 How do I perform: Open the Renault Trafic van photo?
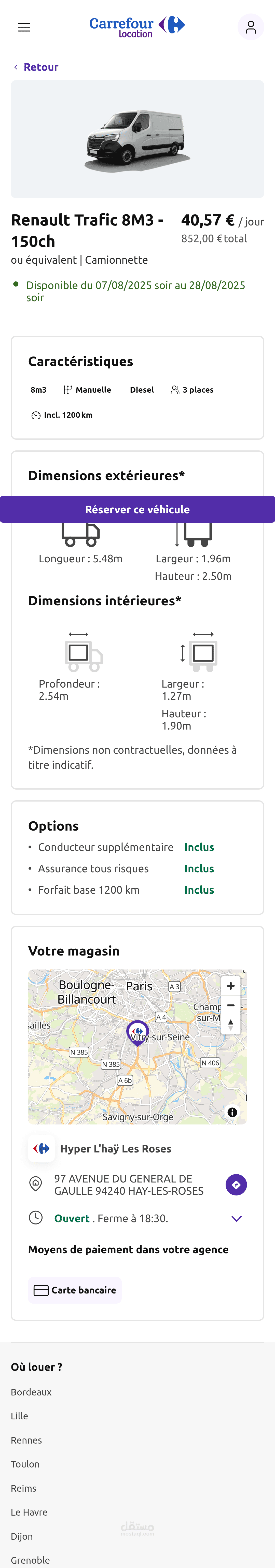pyautogui.click(x=137, y=139)
